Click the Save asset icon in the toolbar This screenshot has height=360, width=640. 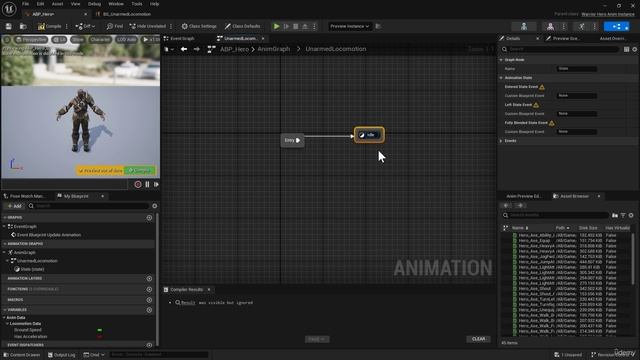tap(8, 26)
